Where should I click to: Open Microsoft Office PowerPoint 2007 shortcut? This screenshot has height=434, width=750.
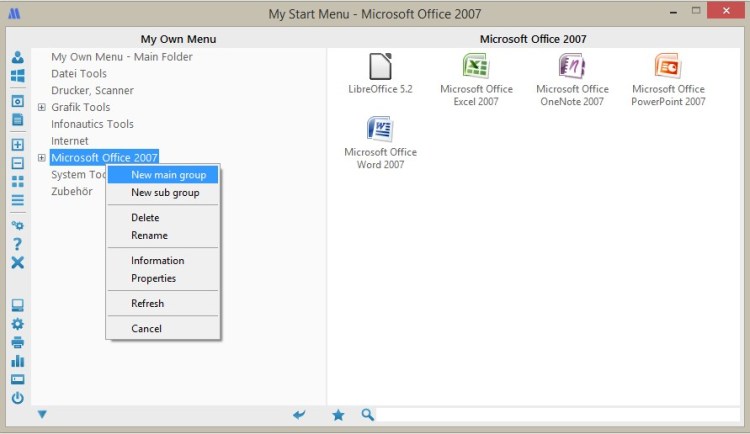(x=668, y=79)
